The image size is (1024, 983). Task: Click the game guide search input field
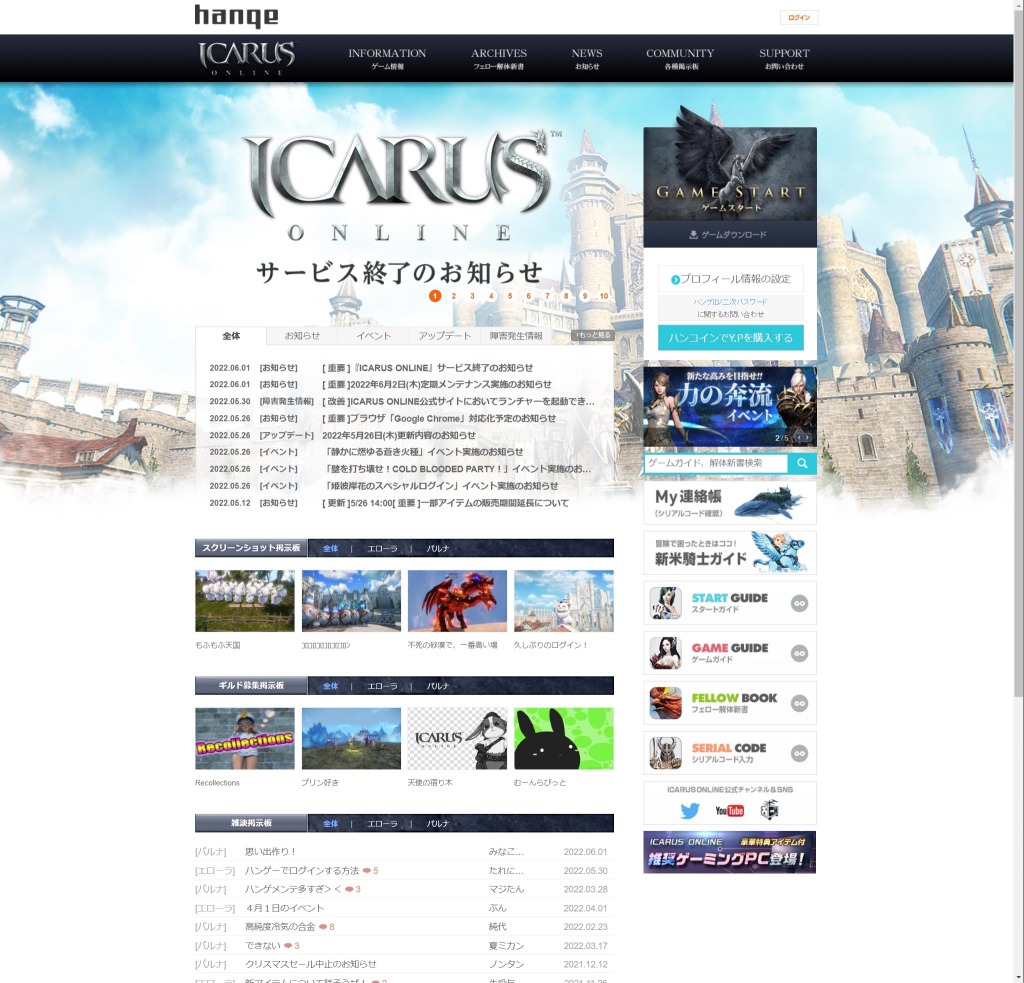(716, 463)
